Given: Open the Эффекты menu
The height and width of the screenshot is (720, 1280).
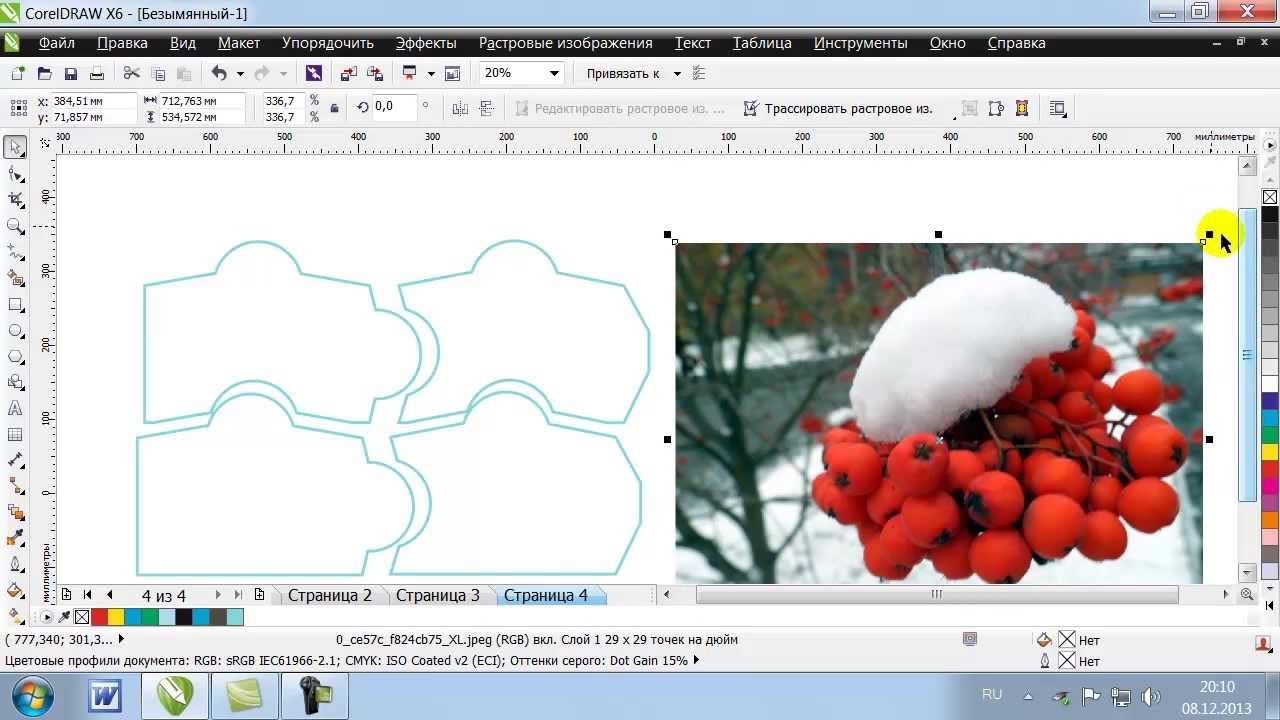Looking at the screenshot, I should tap(426, 43).
